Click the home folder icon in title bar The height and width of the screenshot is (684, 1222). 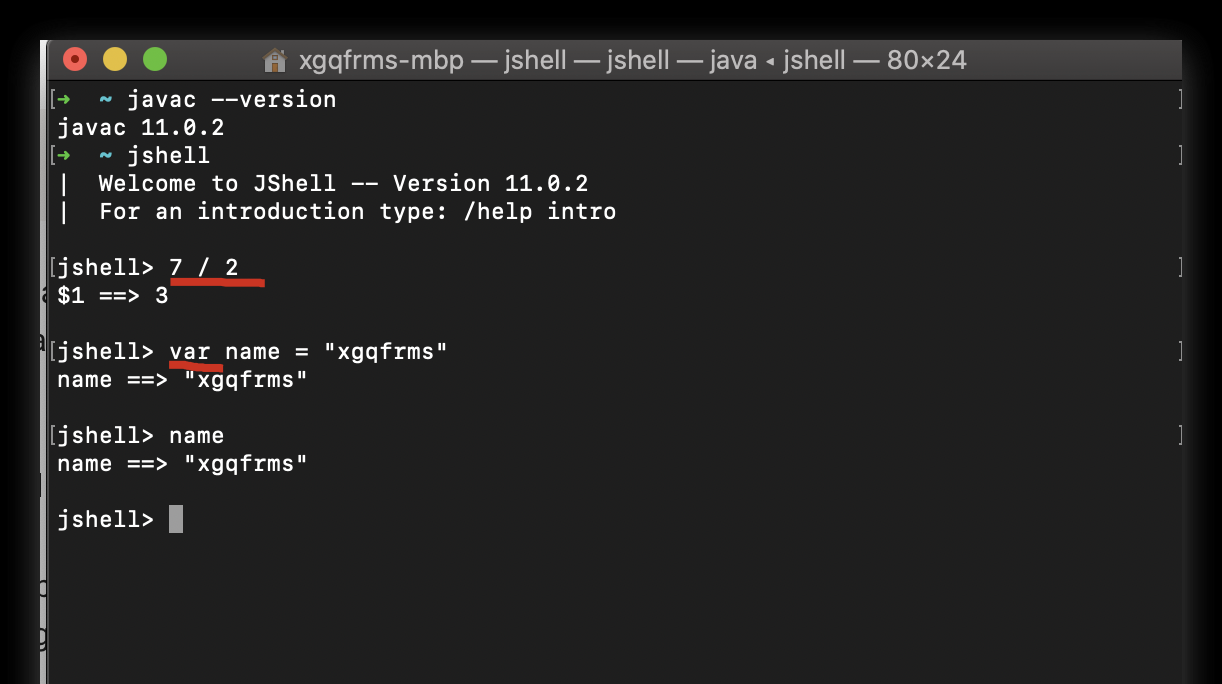point(274,60)
